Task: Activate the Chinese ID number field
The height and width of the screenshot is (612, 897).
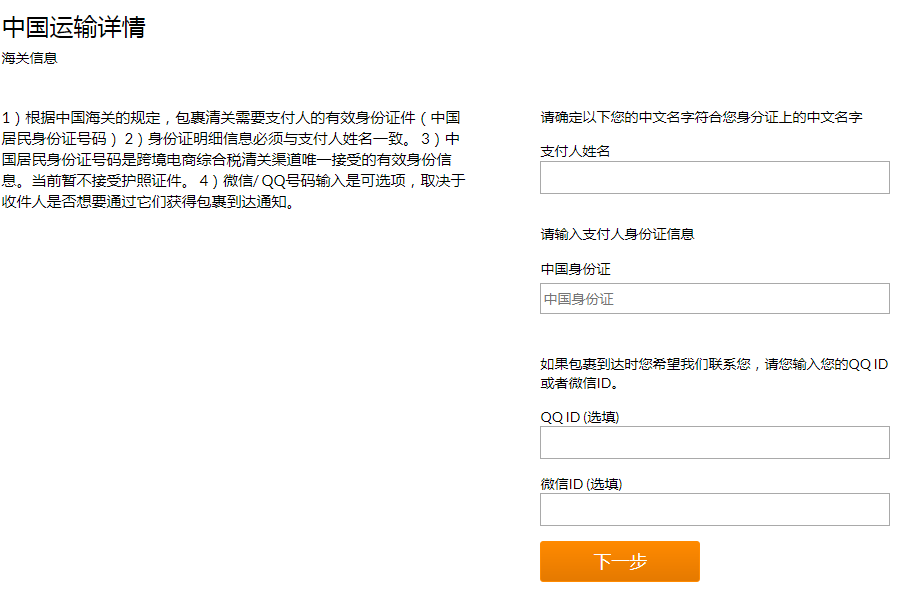Action: click(x=713, y=298)
